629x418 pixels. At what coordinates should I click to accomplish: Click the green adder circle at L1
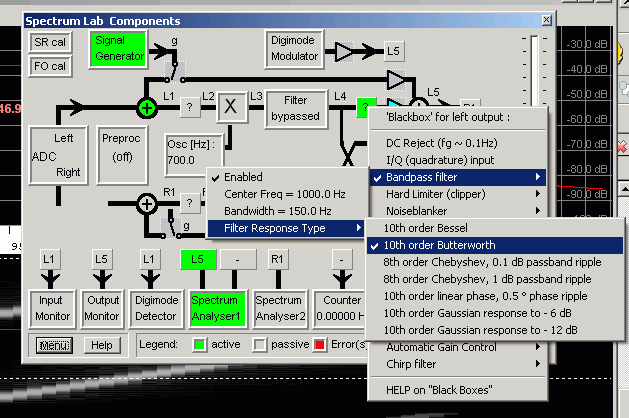[146, 108]
